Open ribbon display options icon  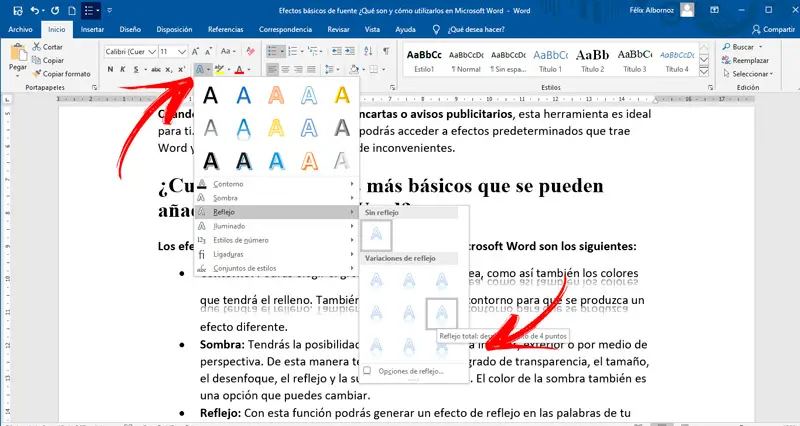tap(715, 10)
